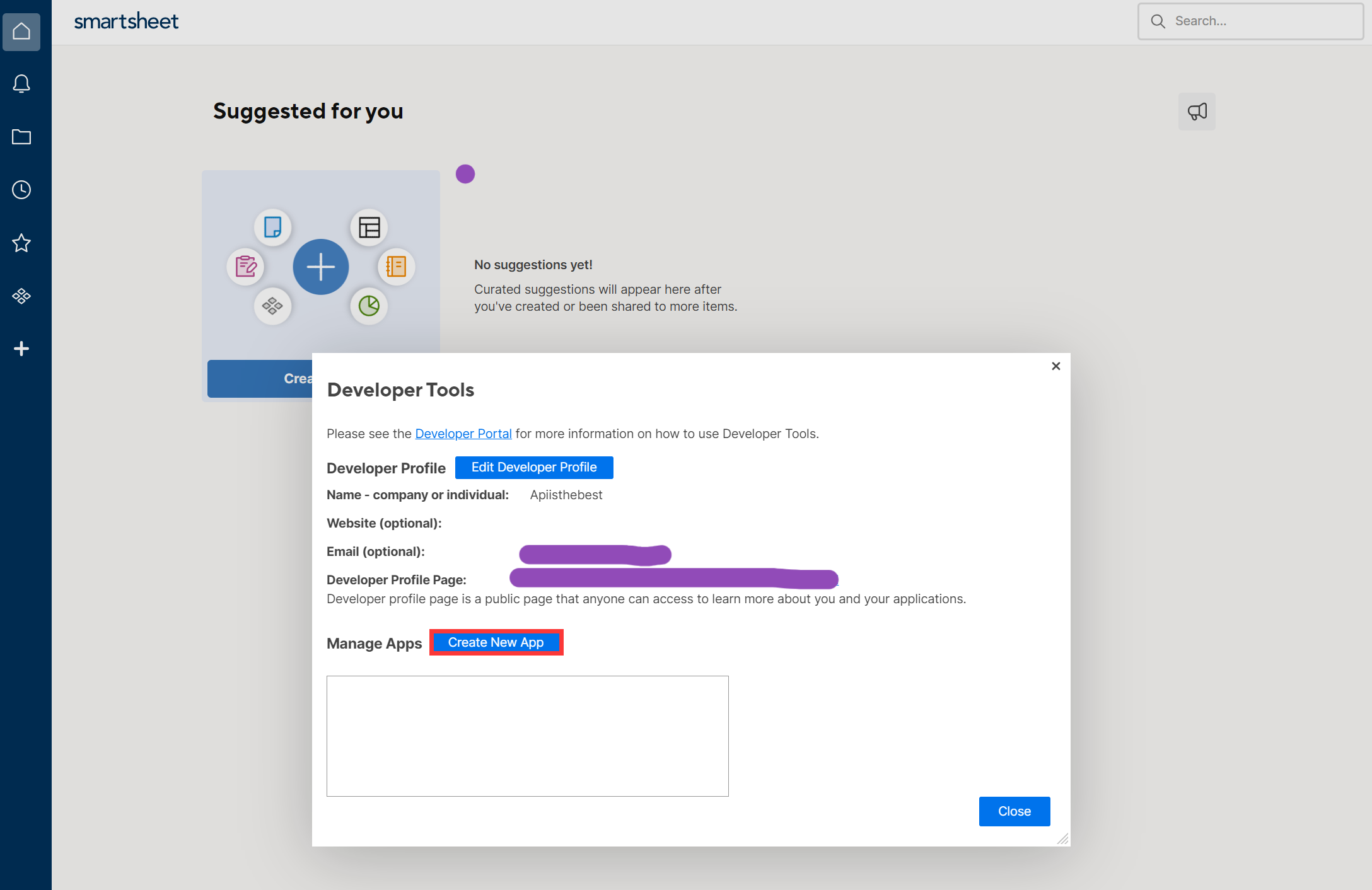Click the 'Developer Profile Page:' label

coord(397,580)
